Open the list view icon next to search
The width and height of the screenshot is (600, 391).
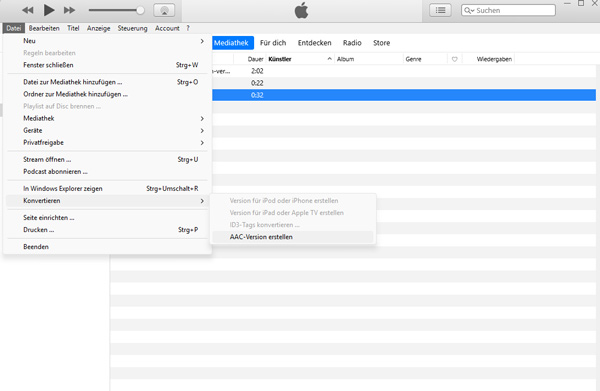point(440,10)
